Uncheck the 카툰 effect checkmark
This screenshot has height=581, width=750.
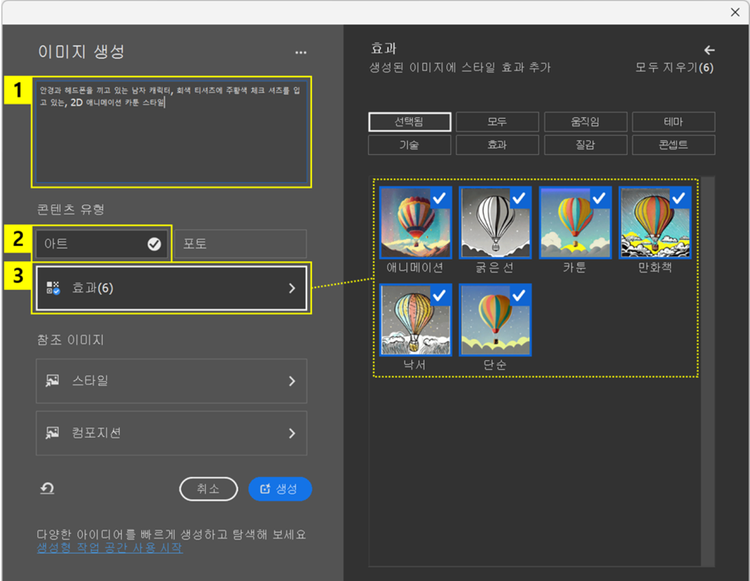coord(599,197)
